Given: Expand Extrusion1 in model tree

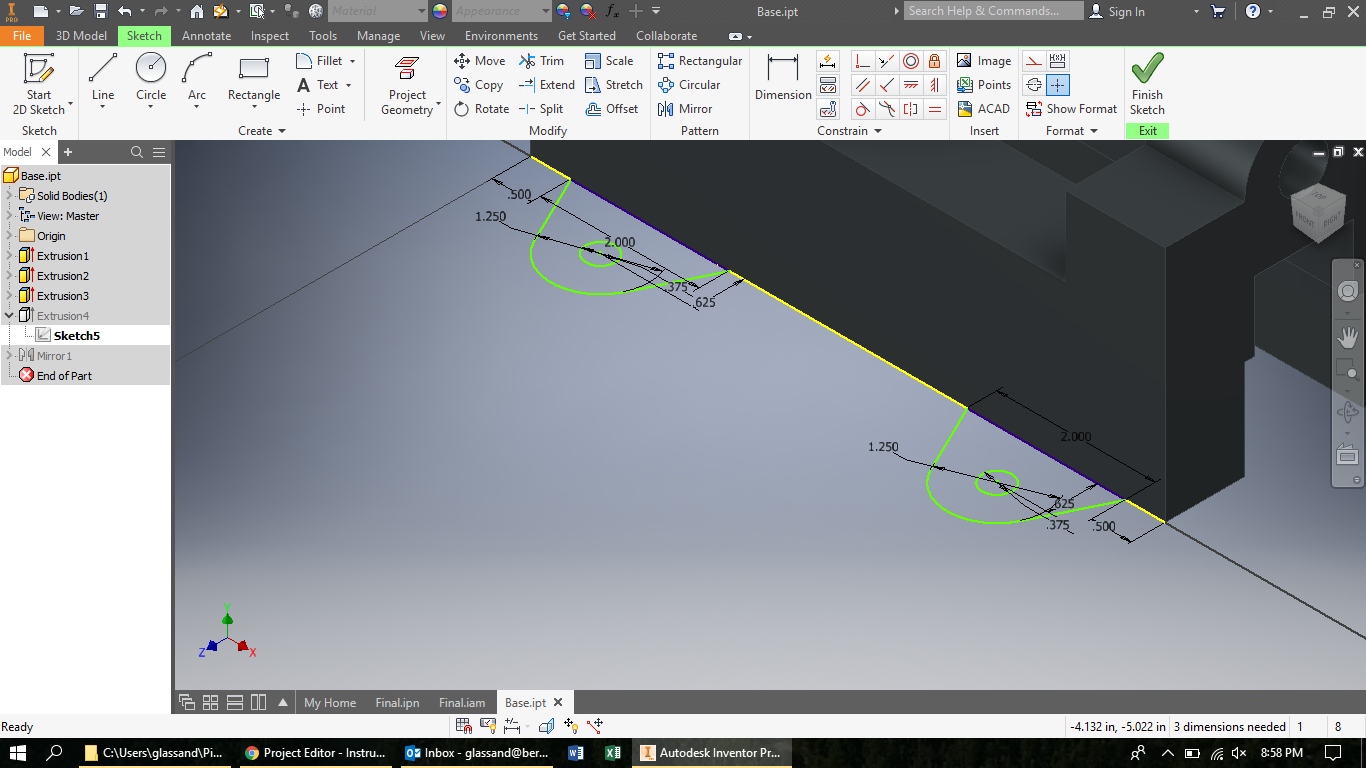Looking at the screenshot, I should tap(9, 256).
